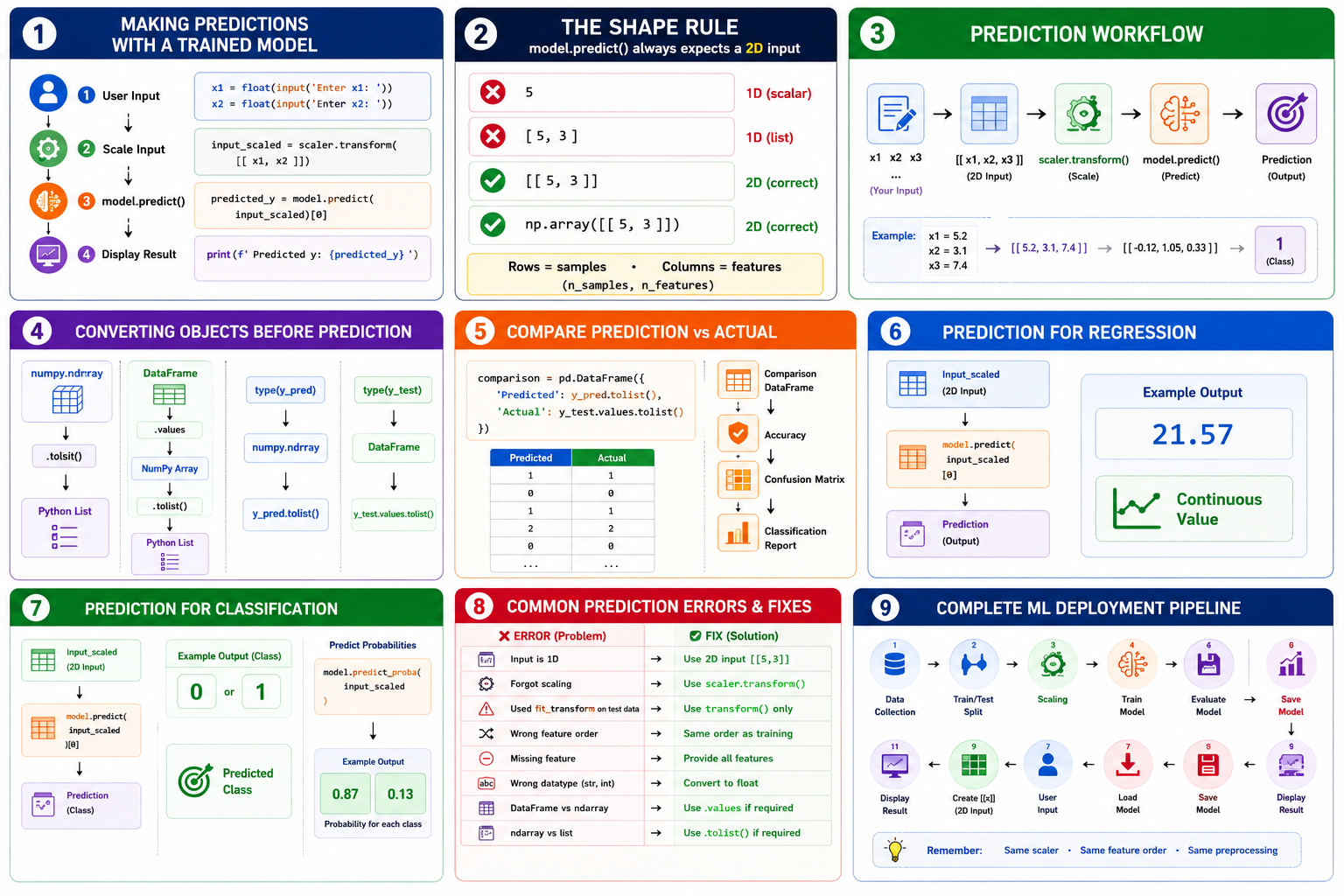Click the warning triangle icon beside Used fit_transform
Screen dimensions: 1344x896
click(486, 709)
